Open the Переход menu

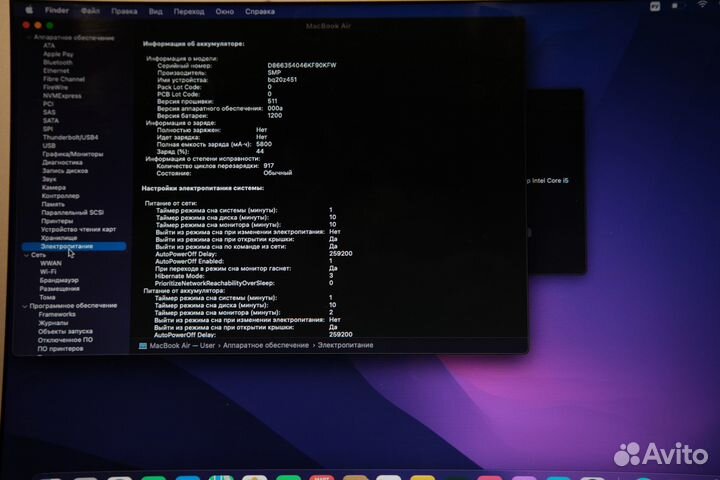point(189,11)
